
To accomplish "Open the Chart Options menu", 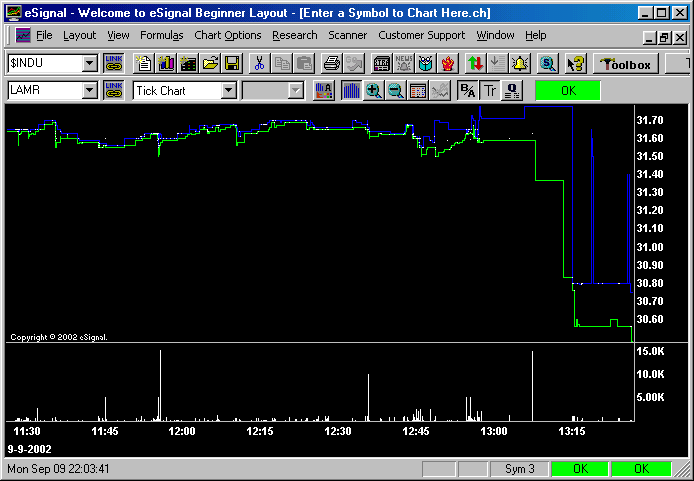I will [228, 35].
